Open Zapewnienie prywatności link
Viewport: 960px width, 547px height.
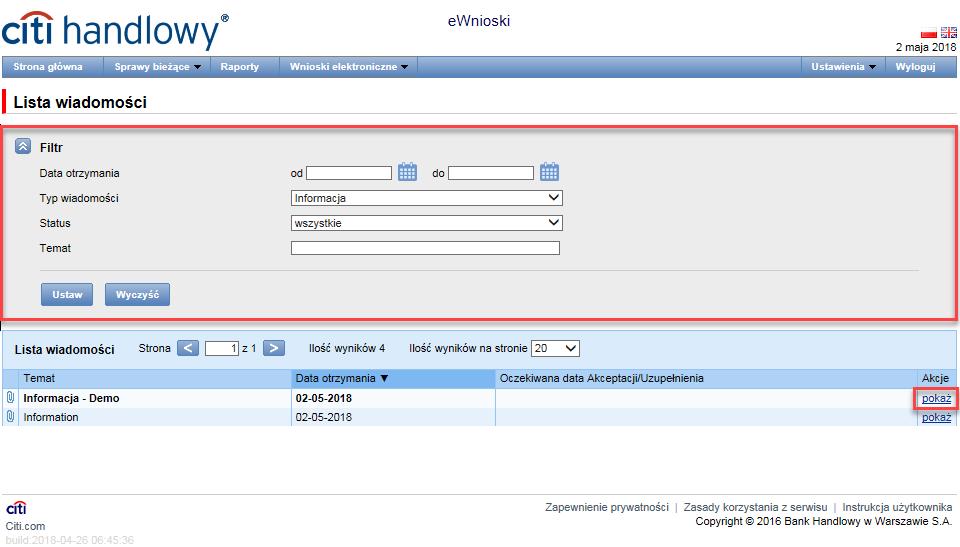click(607, 507)
